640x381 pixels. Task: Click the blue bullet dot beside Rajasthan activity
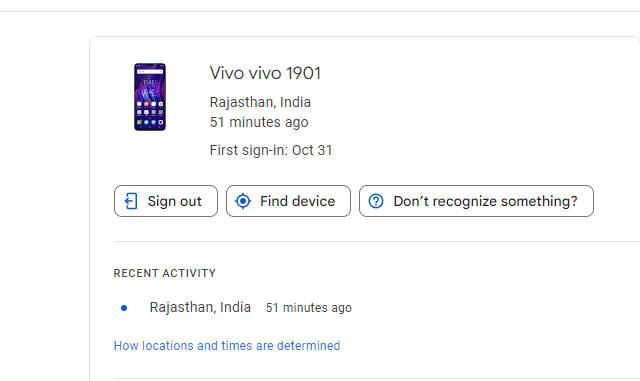[124, 308]
